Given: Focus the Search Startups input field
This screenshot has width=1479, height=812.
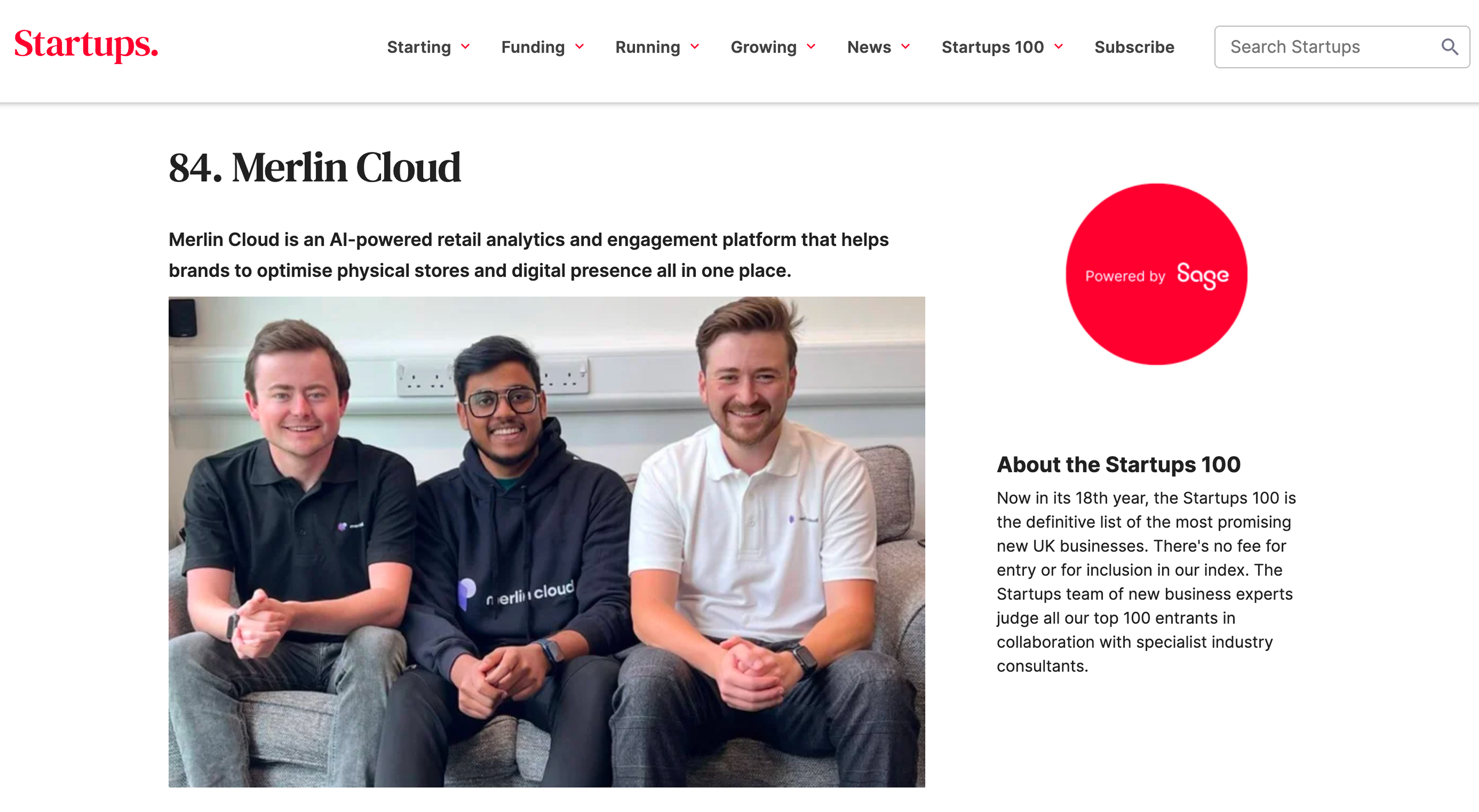Looking at the screenshot, I should point(1321,47).
